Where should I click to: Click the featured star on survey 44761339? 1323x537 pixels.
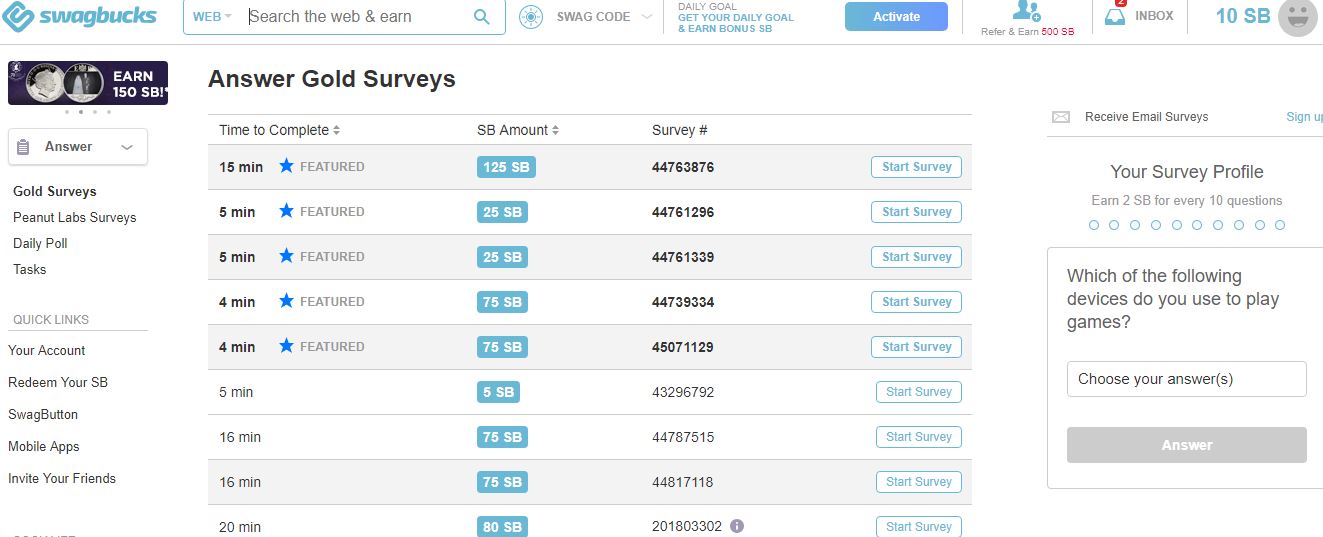click(x=286, y=256)
